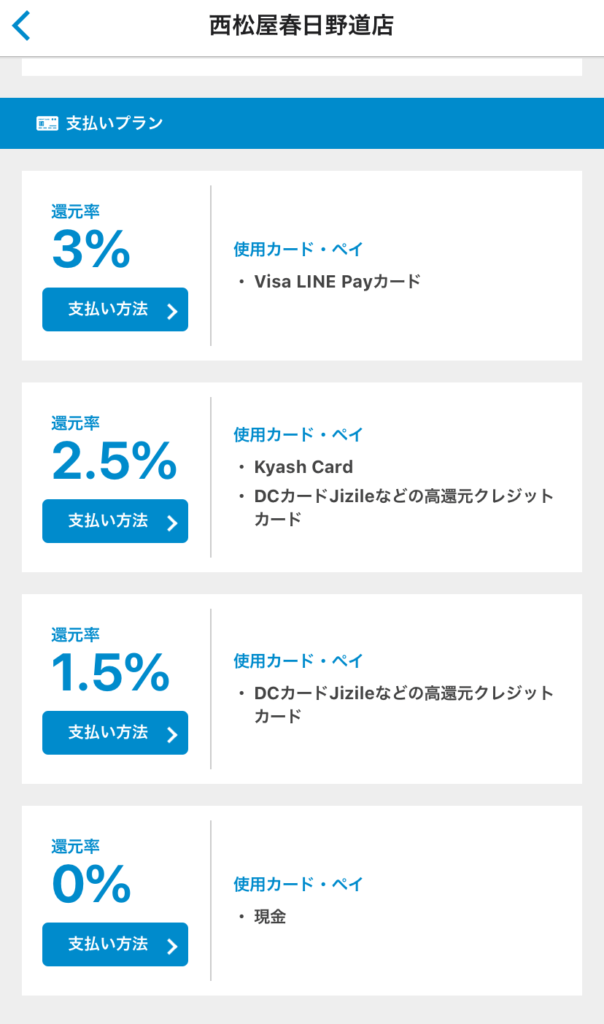Viewport: 604px width, 1024px height.
Task: Tap 使用カード・ペイ label in the 0% card
Action: click(298, 884)
